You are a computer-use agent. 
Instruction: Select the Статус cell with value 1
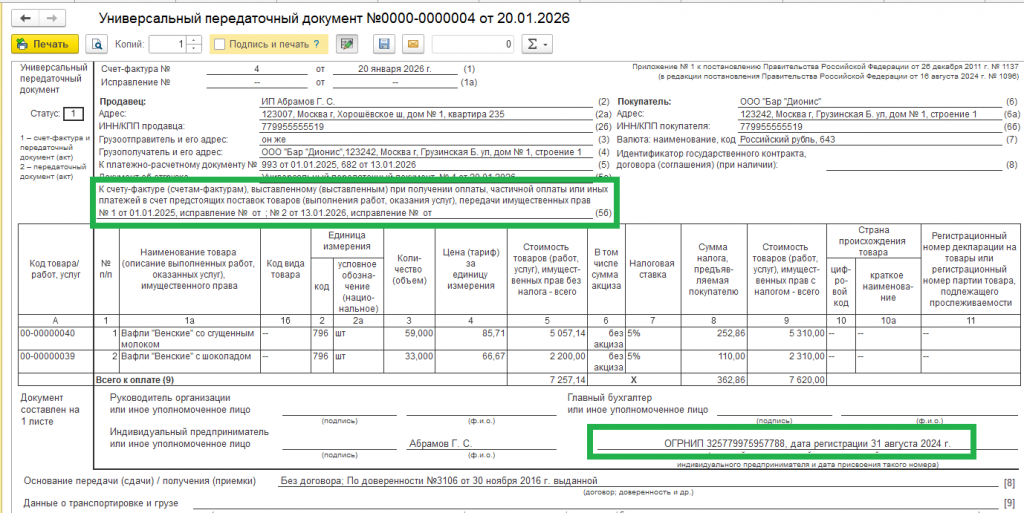click(73, 114)
